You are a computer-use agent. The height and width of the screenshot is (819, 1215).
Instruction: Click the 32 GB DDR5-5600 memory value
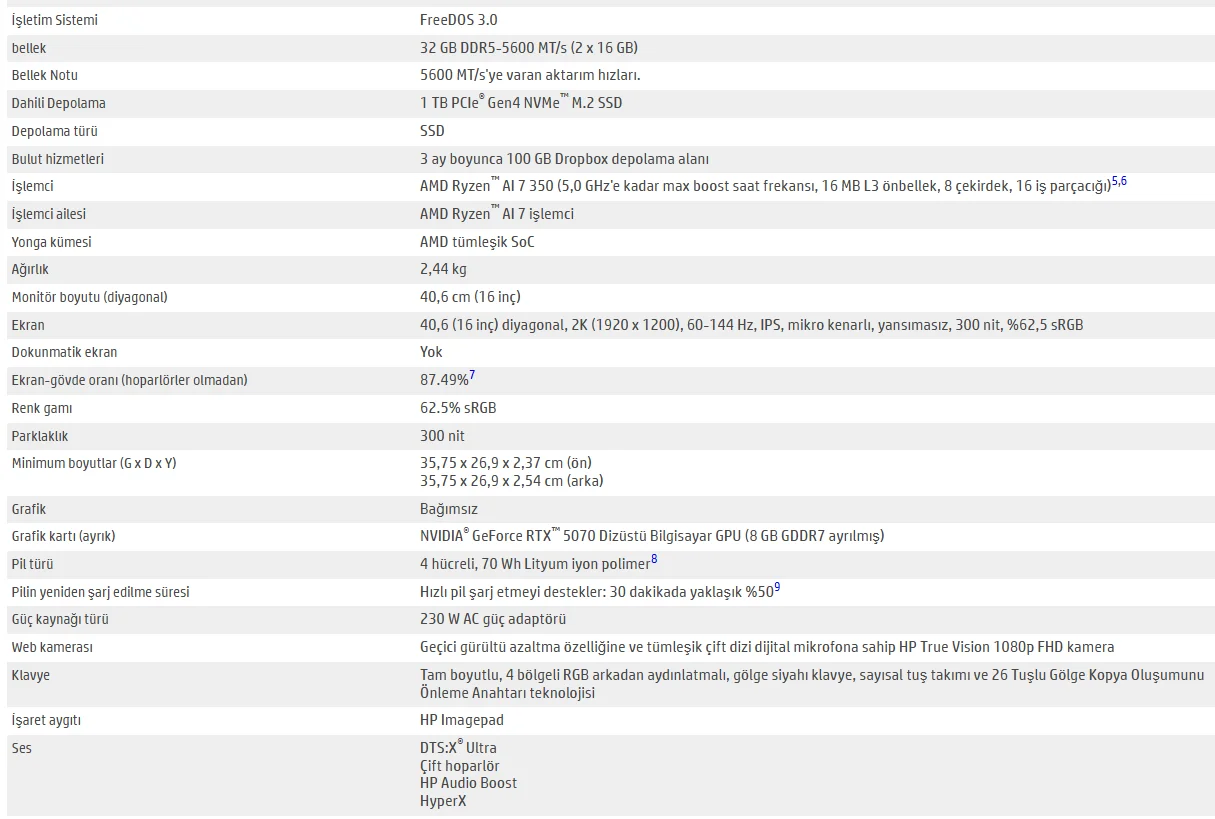529,48
